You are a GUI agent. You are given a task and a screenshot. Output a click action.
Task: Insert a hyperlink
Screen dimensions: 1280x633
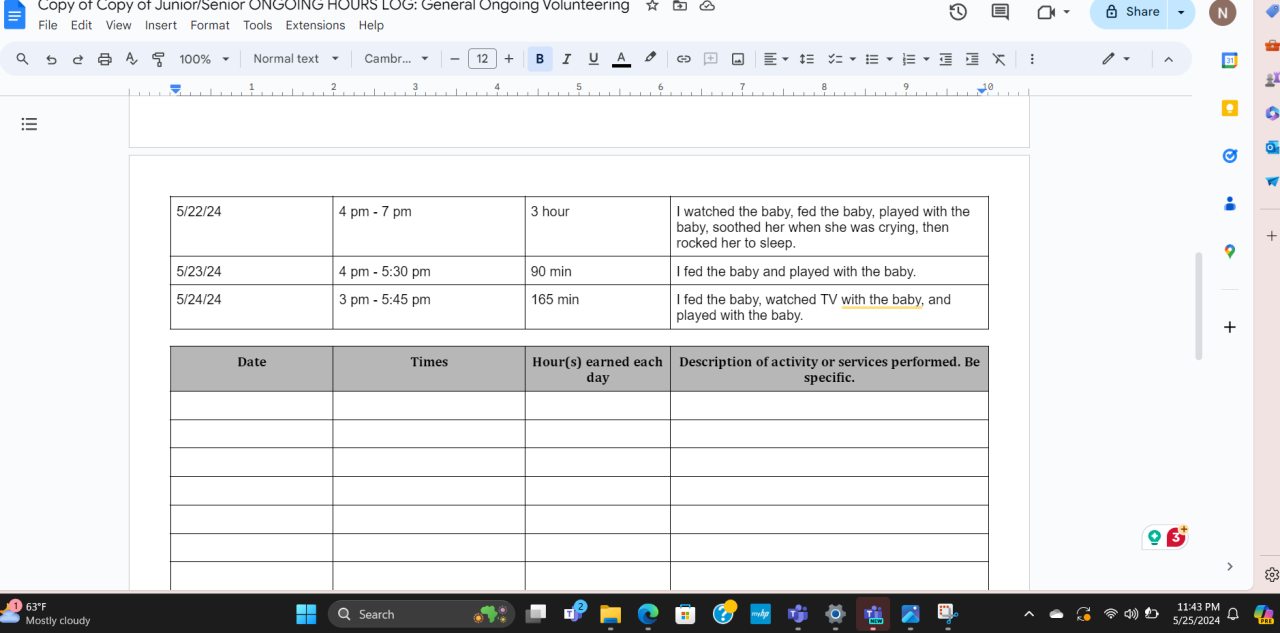tap(684, 59)
